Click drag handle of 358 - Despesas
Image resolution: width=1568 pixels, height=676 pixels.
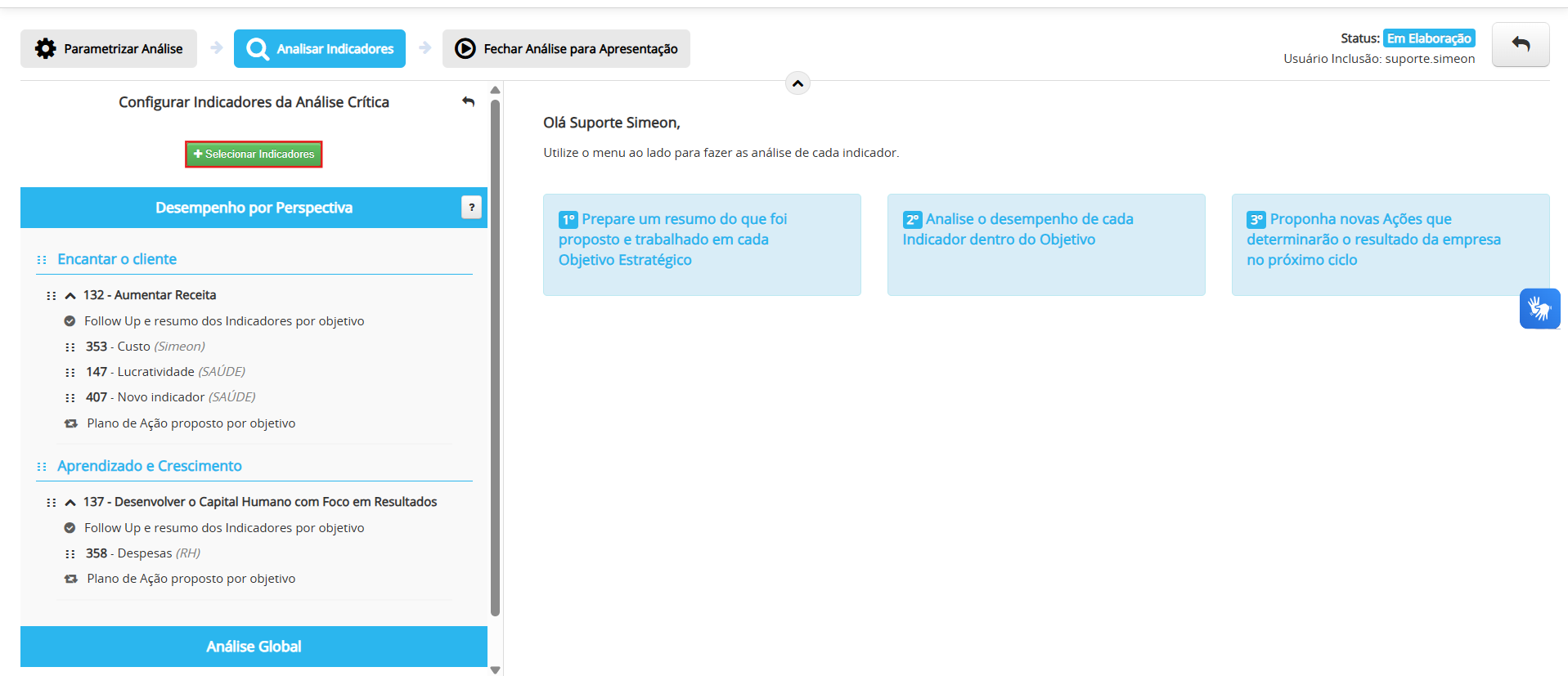[70, 554]
